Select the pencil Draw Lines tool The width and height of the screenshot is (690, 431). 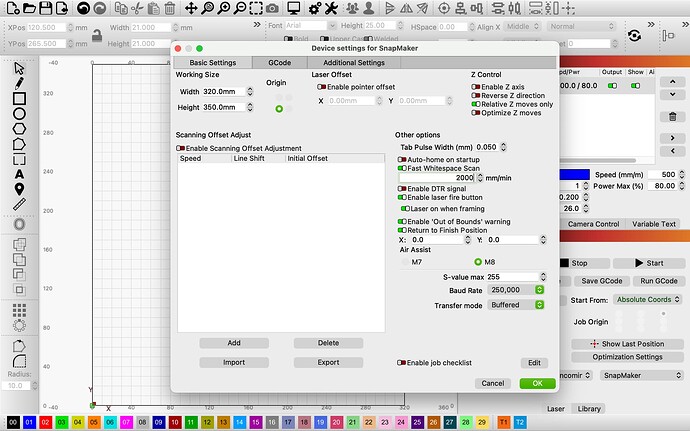tap(19, 83)
